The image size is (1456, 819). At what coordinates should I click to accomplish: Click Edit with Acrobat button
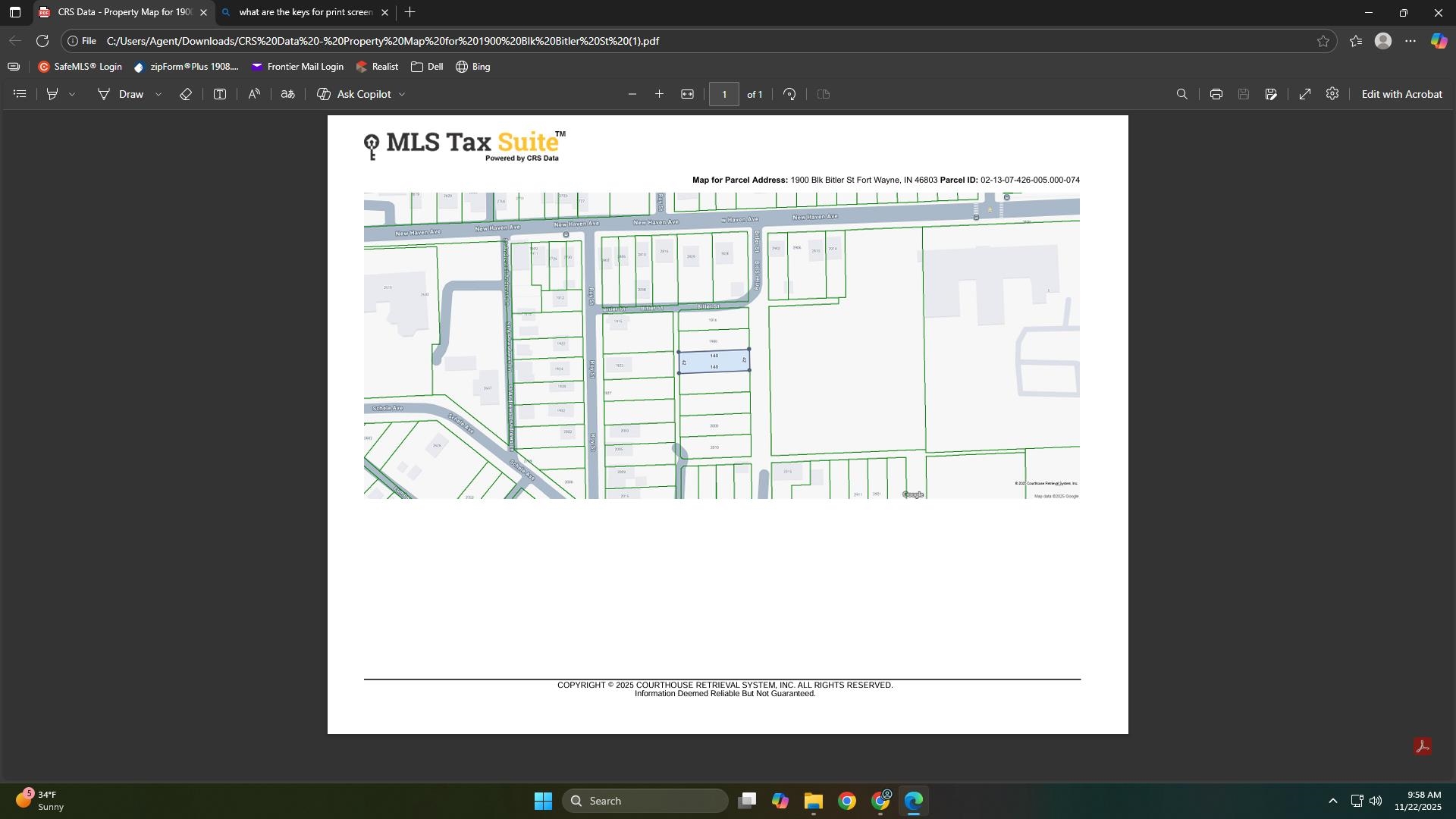click(1401, 94)
